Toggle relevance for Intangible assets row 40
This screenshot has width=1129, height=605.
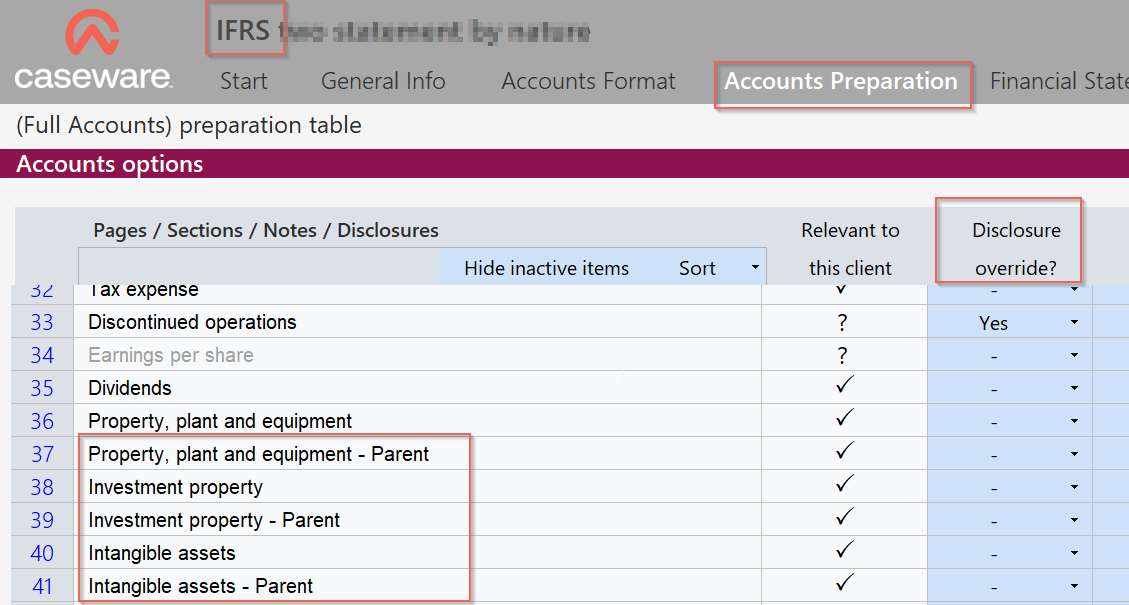coord(845,551)
